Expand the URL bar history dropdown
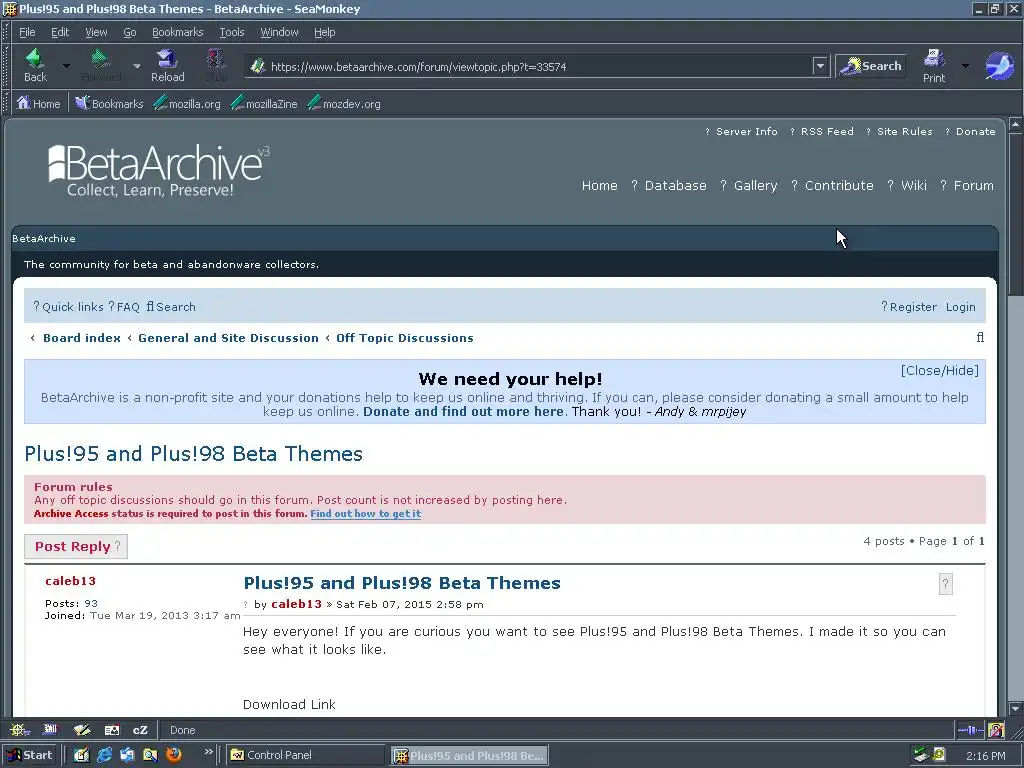 click(820, 66)
